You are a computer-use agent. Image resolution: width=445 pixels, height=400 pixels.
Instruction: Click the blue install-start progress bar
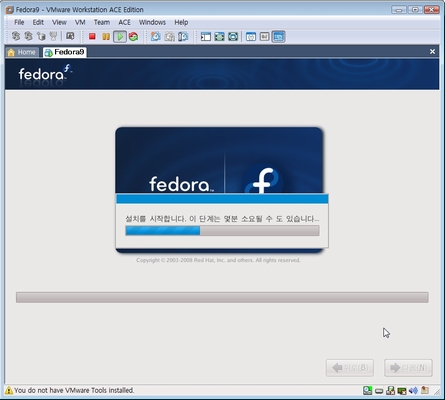(222, 231)
